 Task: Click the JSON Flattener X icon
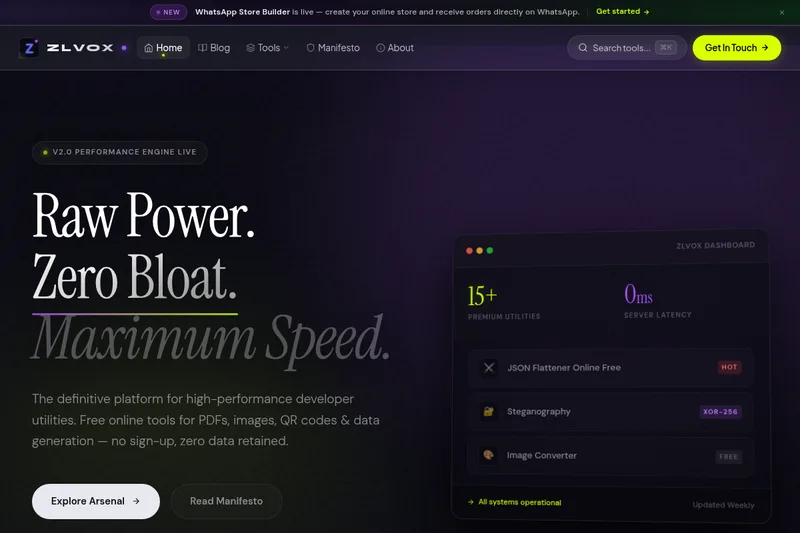click(489, 368)
